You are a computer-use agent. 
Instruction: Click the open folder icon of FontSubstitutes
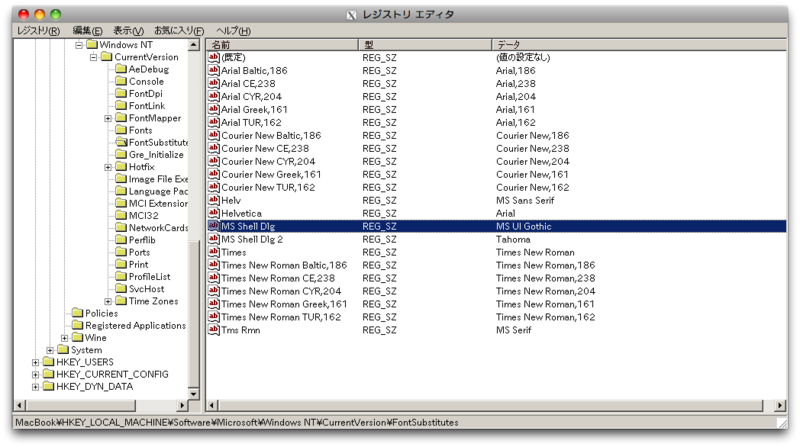tap(121, 142)
